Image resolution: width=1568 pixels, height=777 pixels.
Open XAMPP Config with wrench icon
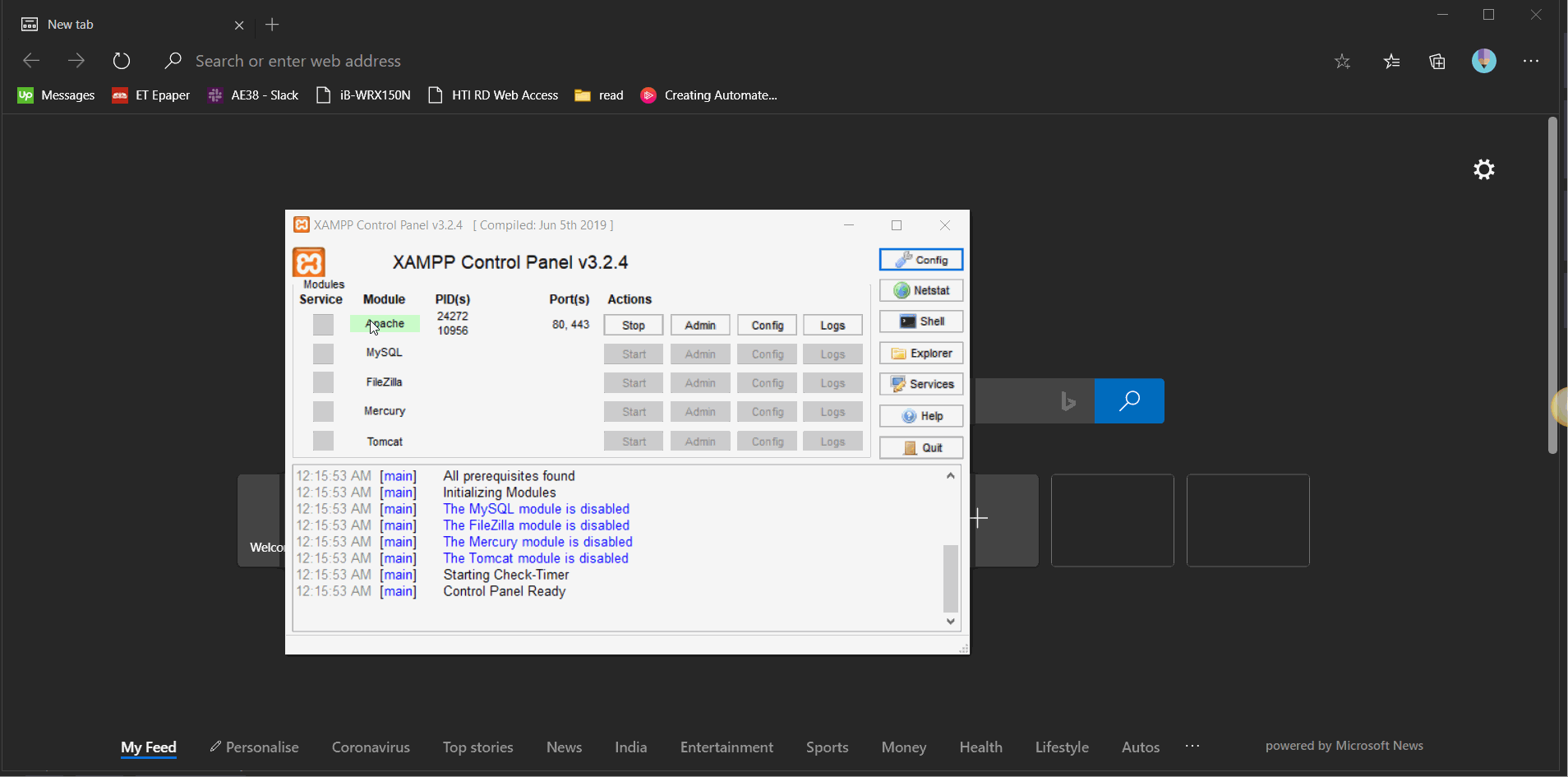pos(920,260)
